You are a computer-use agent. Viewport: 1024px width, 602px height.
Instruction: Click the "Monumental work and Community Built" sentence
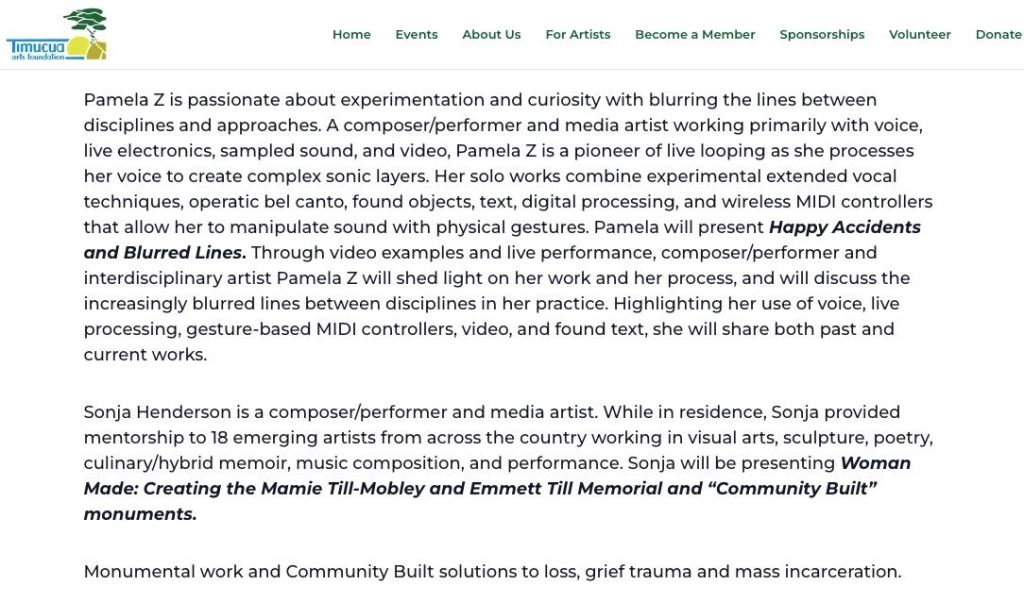492,572
